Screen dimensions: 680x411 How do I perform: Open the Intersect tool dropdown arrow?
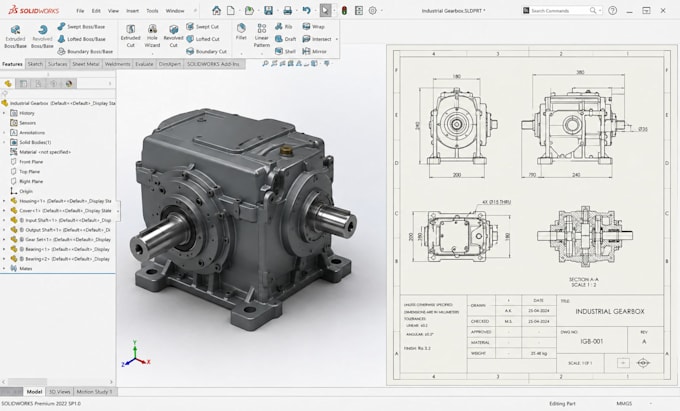337,39
